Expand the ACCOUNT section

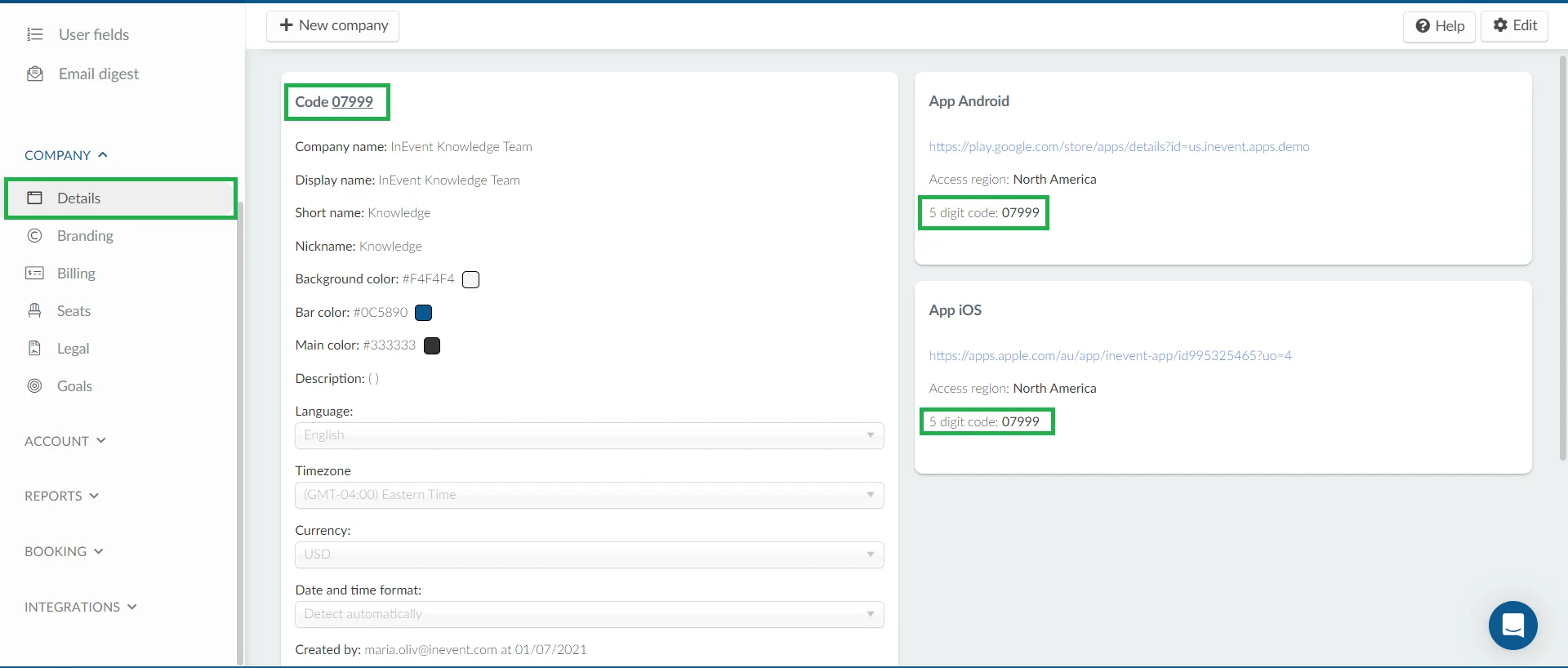click(65, 441)
